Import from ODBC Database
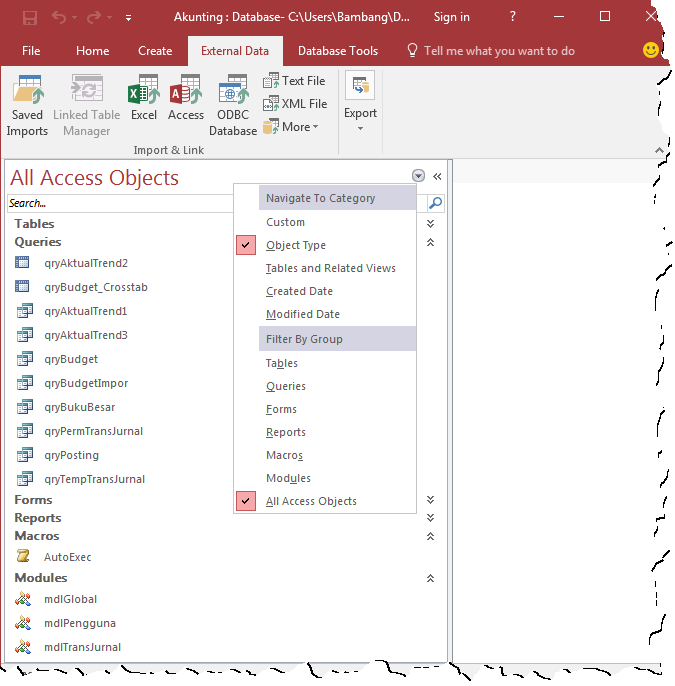The height and width of the screenshot is (686, 675). (233, 105)
